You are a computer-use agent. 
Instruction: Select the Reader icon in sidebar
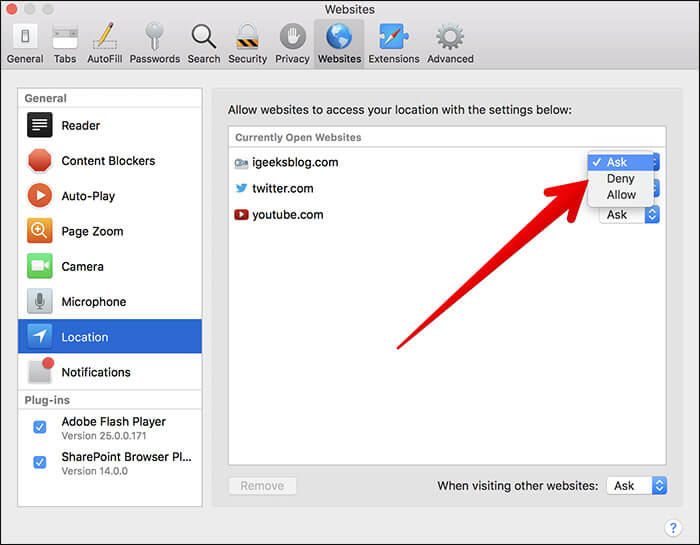39,125
